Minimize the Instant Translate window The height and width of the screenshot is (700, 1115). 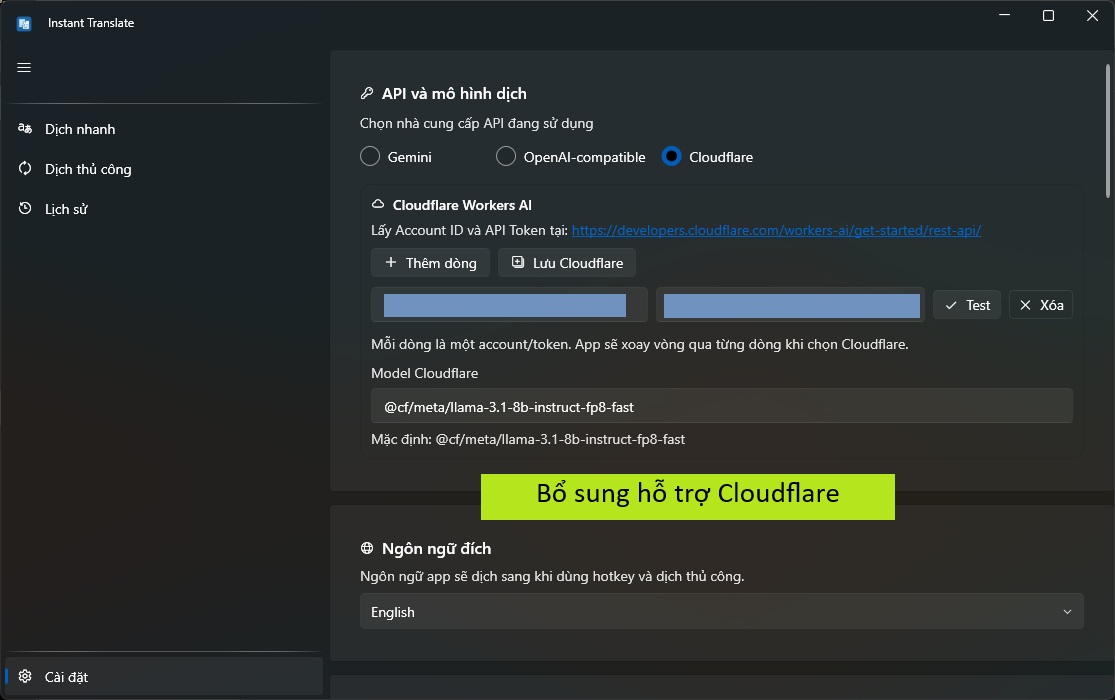tap(1005, 16)
